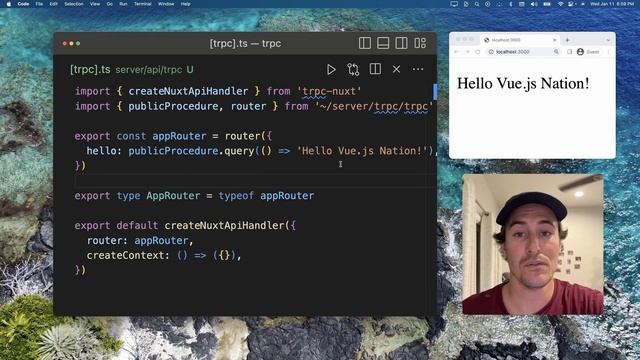Open the File menu
The image size is (640, 360).
tap(39, 4)
